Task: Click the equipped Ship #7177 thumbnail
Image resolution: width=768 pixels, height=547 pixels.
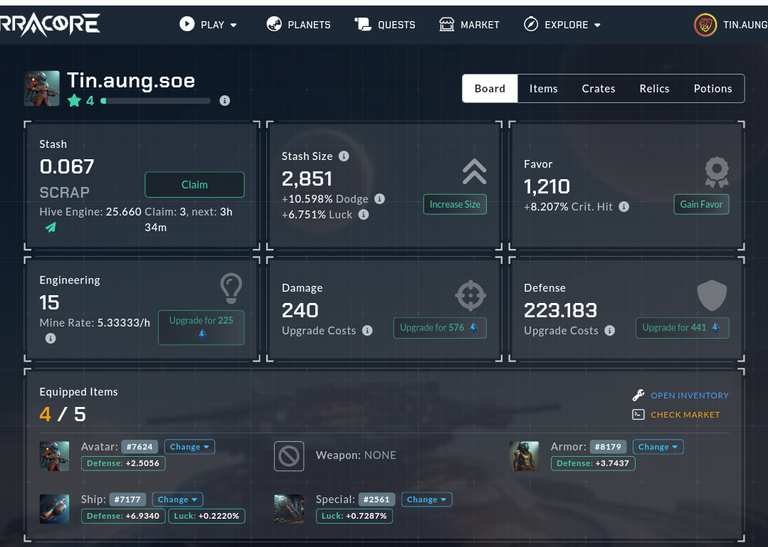Action: coord(54,509)
